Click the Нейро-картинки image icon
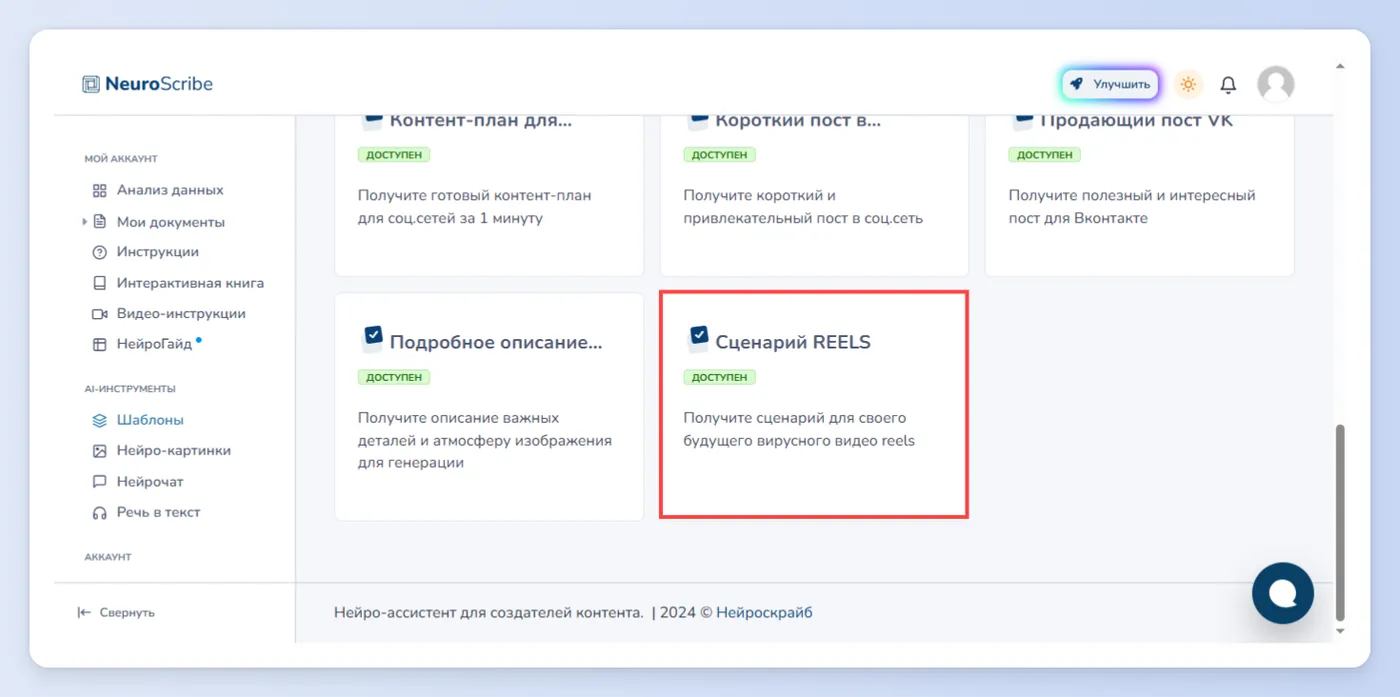 point(99,451)
